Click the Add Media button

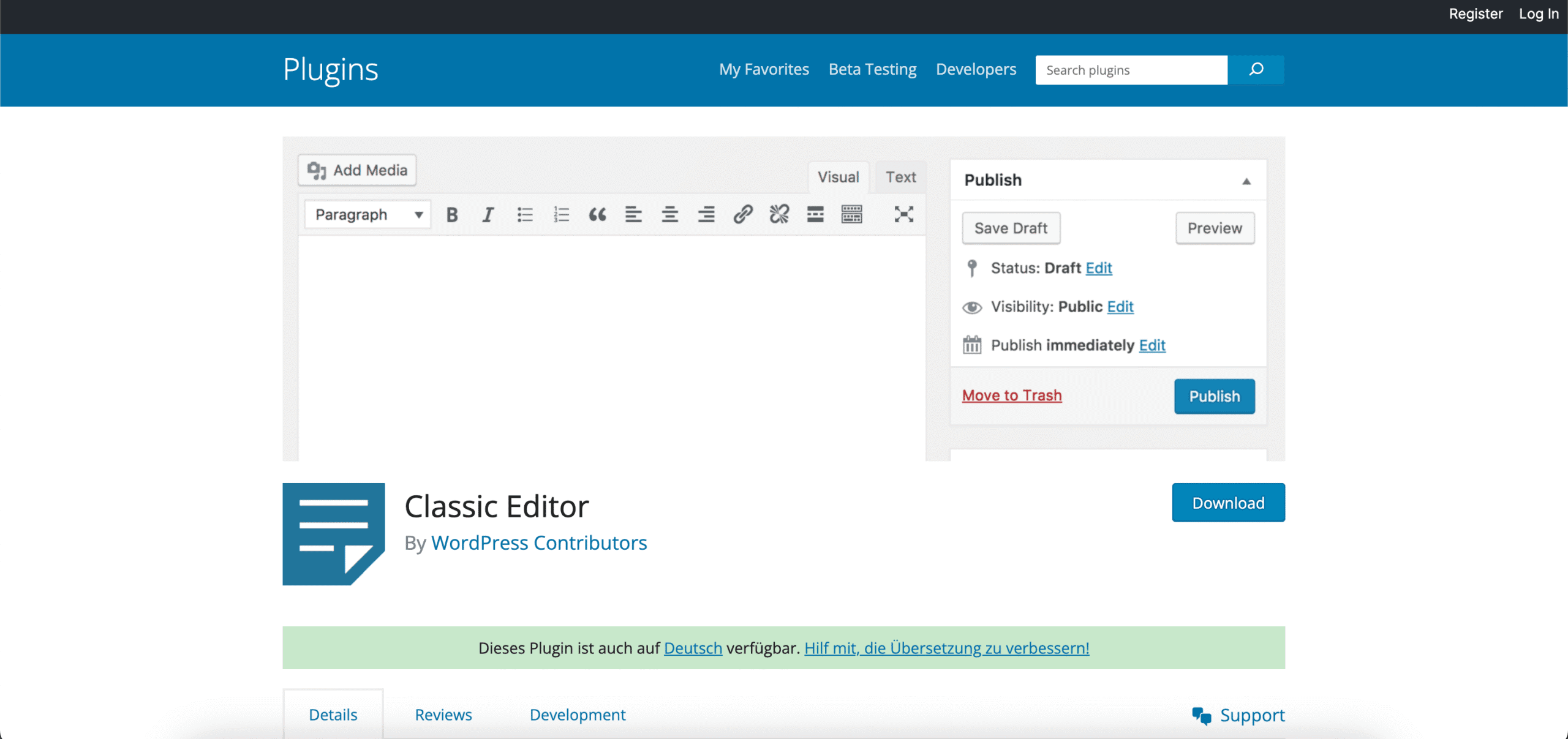[x=357, y=170]
